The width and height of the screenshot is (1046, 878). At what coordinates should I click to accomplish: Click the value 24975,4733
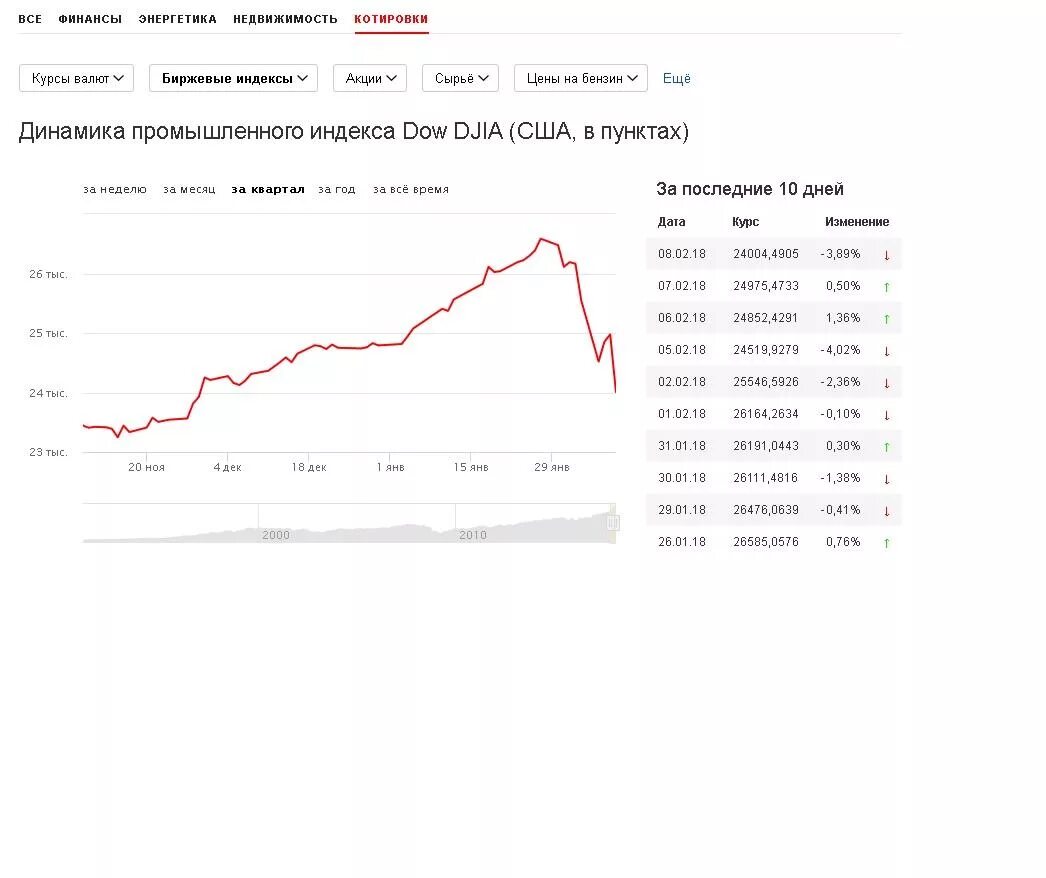tap(766, 286)
